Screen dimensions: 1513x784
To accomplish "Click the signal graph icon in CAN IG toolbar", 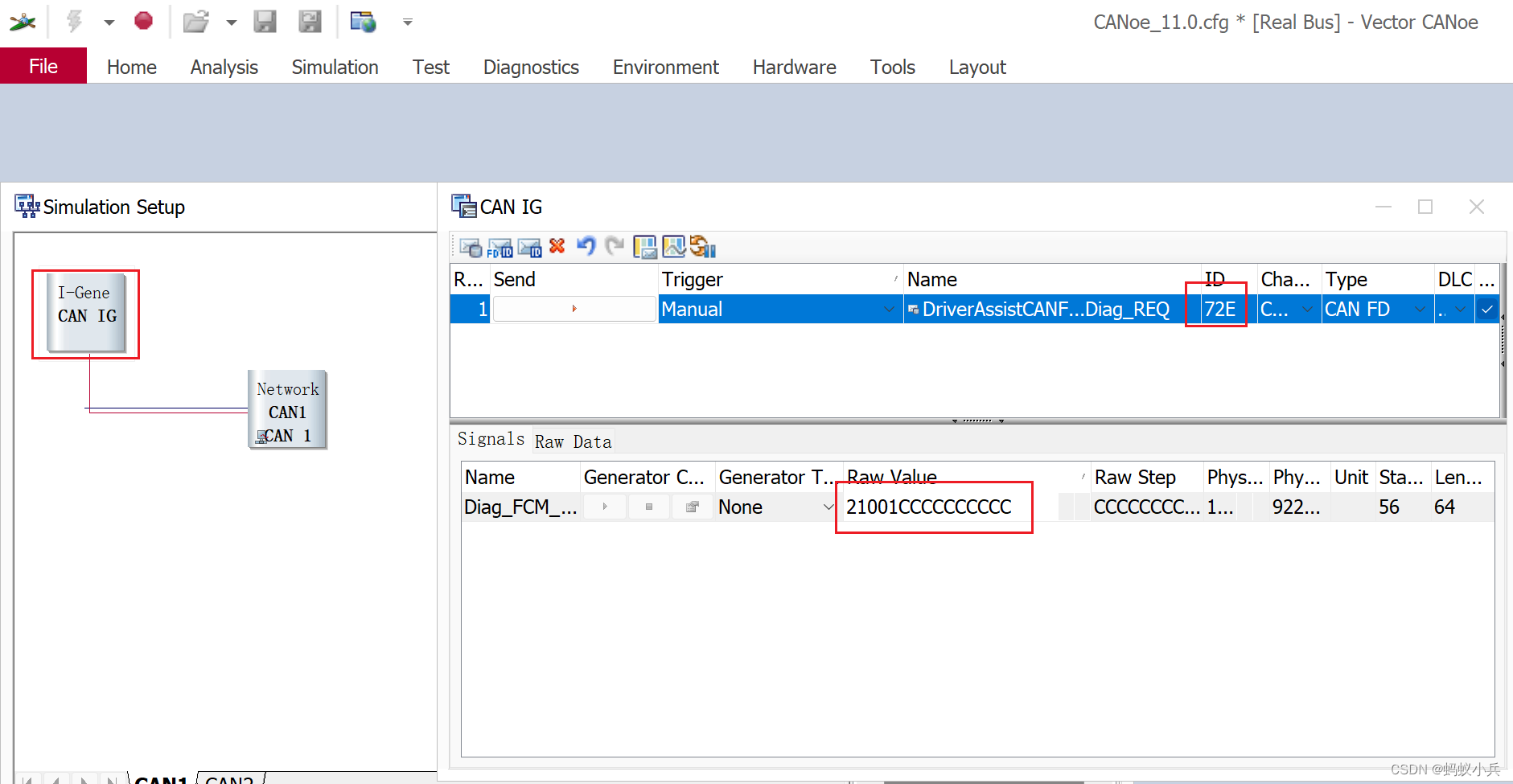I will click(674, 246).
